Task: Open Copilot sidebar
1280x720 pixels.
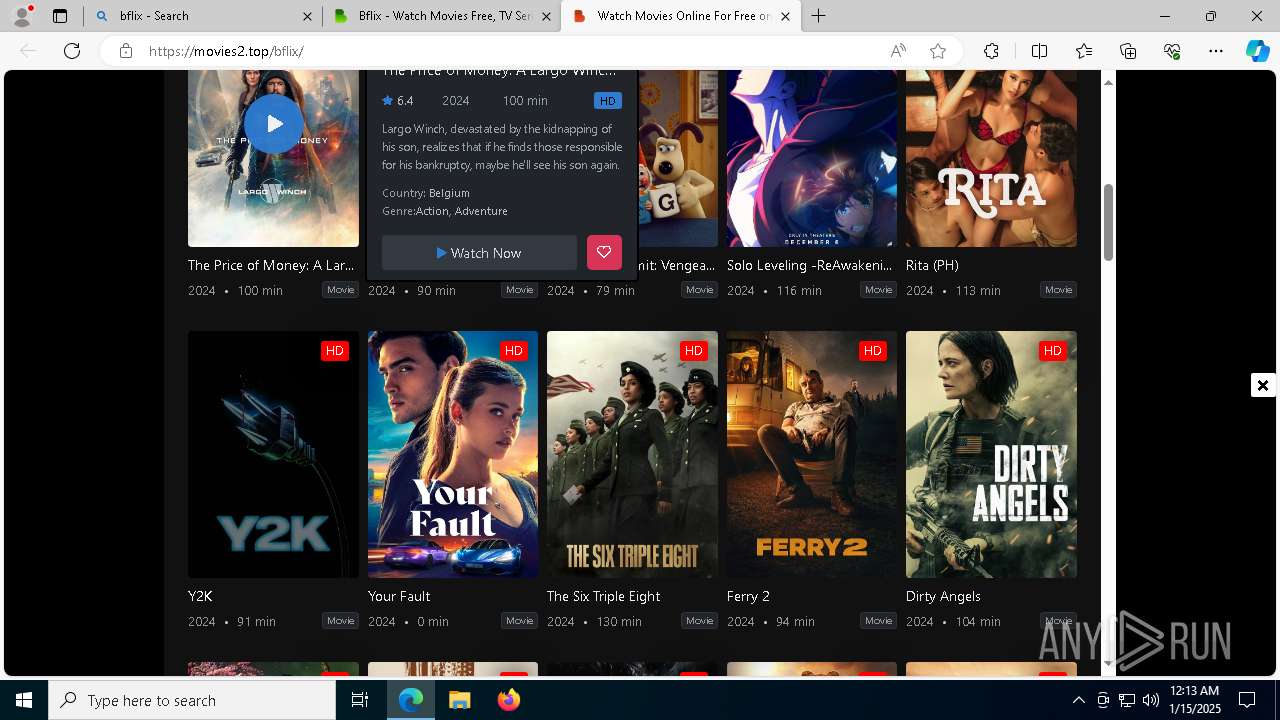Action: pyautogui.click(x=1258, y=51)
